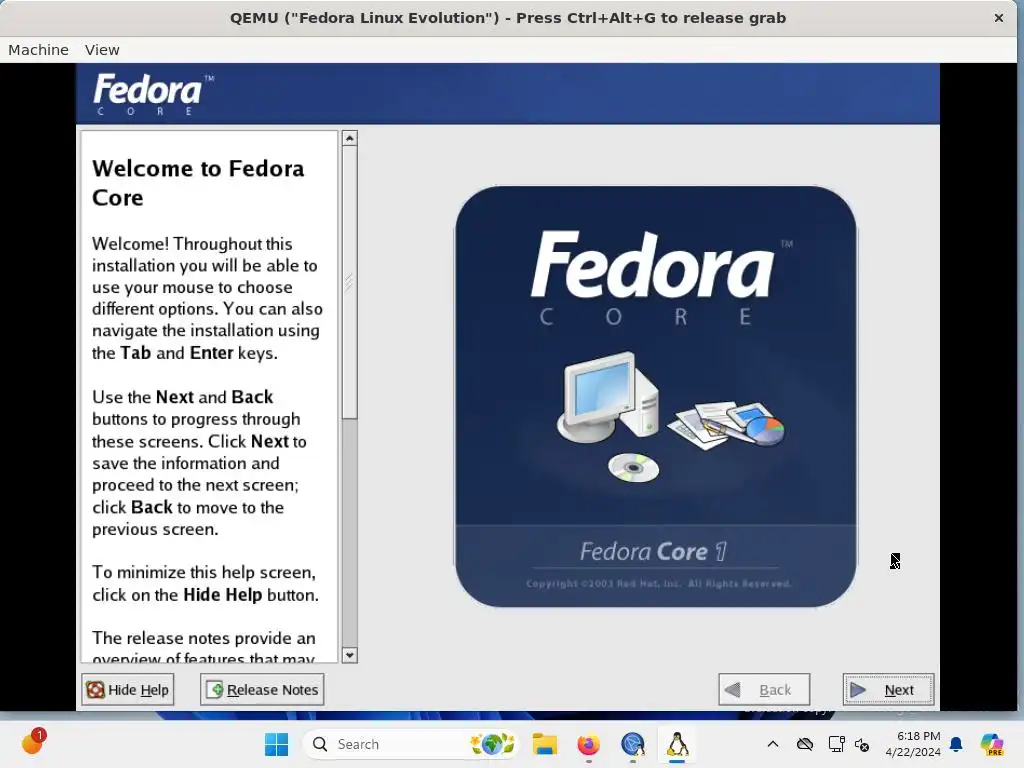Viewport: 1024px width, 768px height.
Task: Click help panel scroll up arrow
Action: (x=349, y=138)
